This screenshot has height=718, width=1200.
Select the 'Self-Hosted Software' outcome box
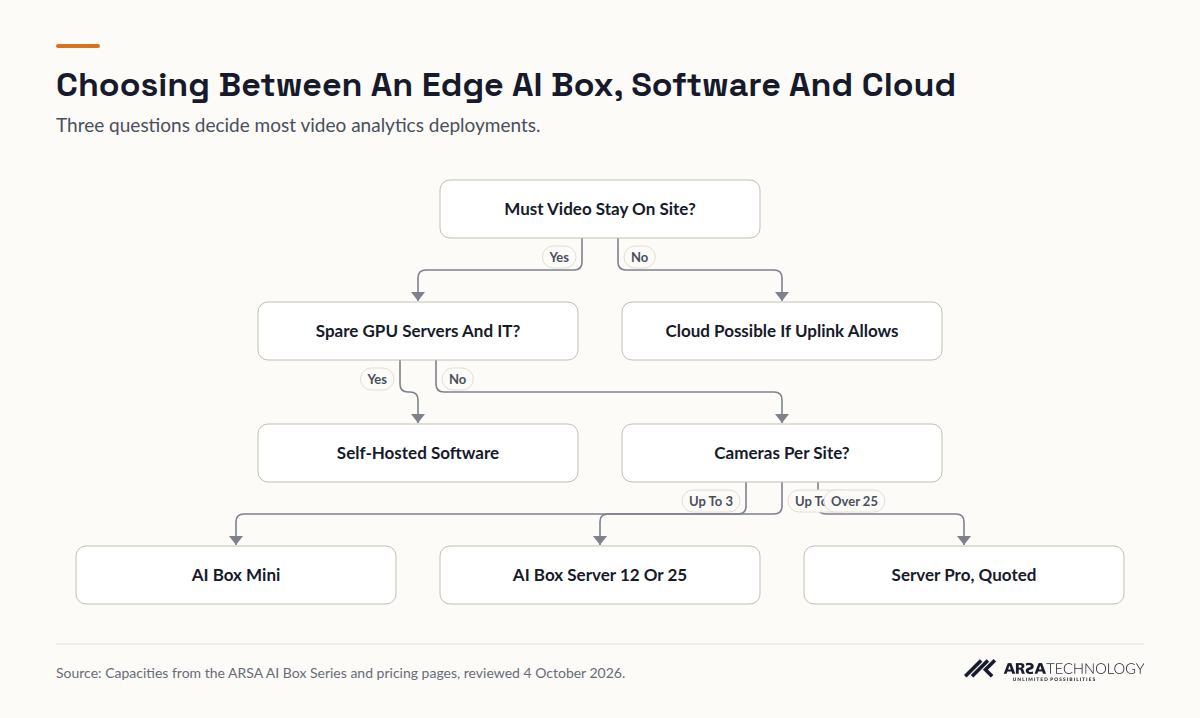tap(418, 453)
